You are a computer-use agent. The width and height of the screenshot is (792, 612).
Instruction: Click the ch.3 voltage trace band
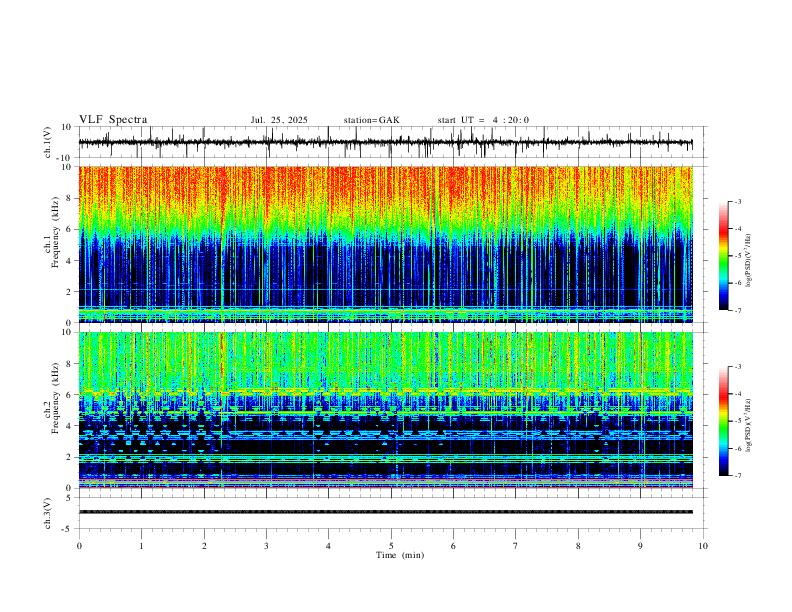click(385, 512)
